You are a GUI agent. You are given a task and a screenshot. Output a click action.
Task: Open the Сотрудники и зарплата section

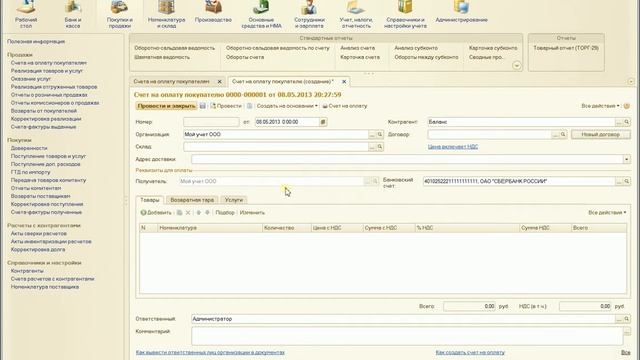309,15
